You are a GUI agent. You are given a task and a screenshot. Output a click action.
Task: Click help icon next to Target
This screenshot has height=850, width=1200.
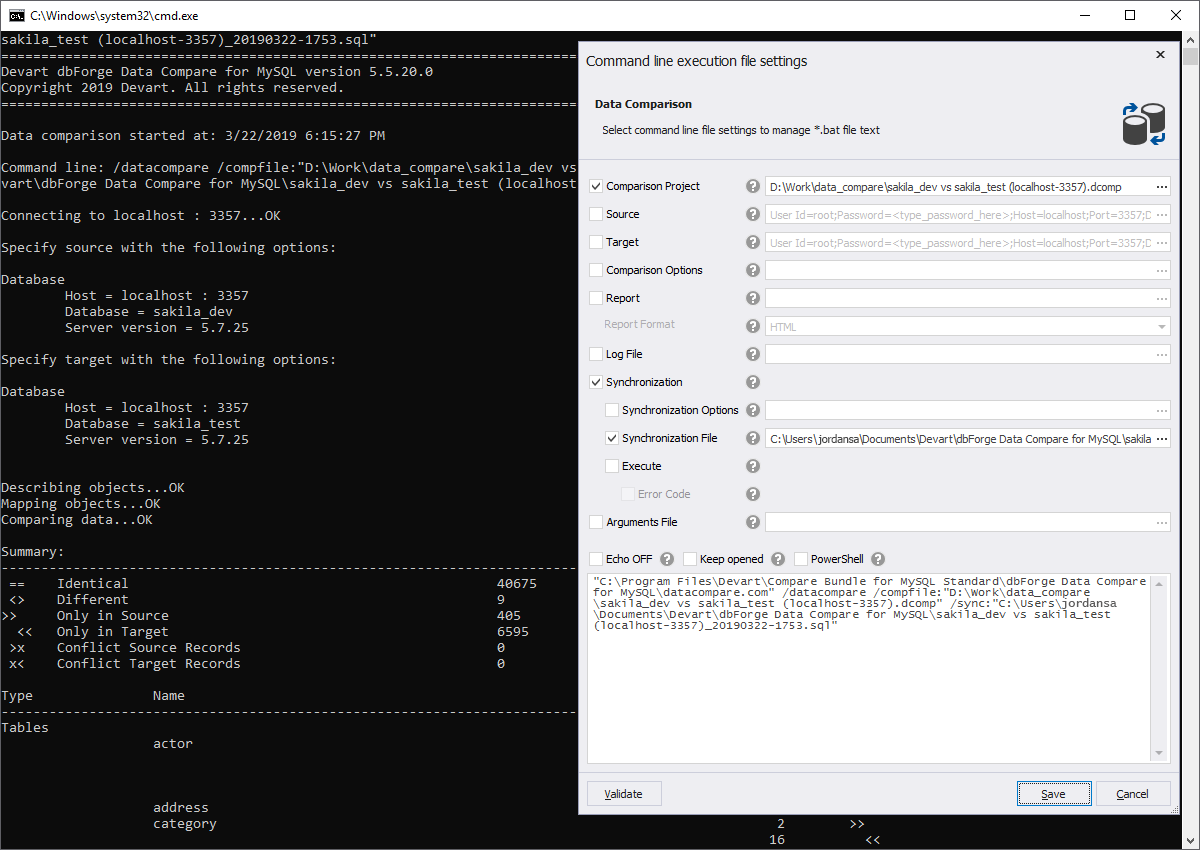753,242
